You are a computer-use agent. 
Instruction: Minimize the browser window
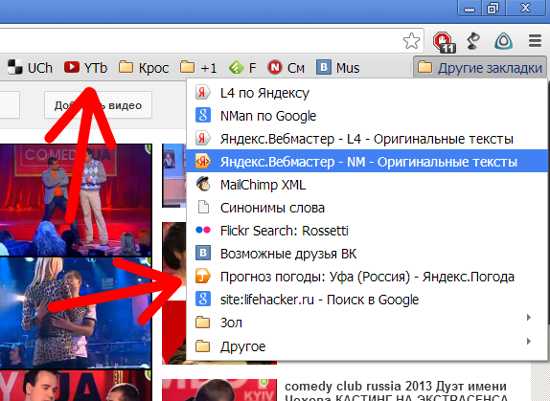(469, 8)
